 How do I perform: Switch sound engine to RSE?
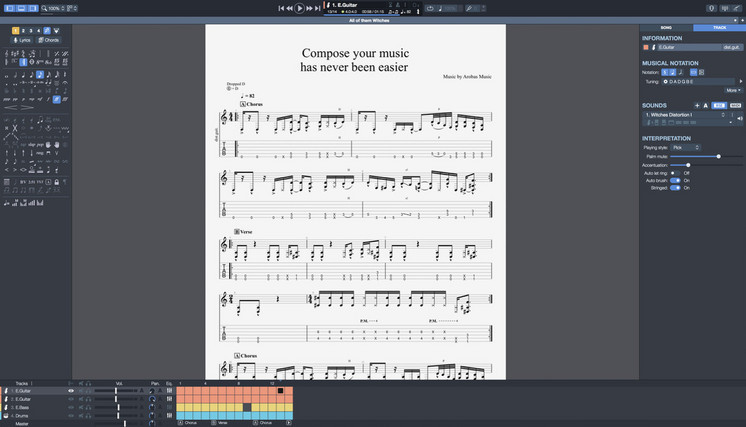pyautogui.click(x=719, y=106)
